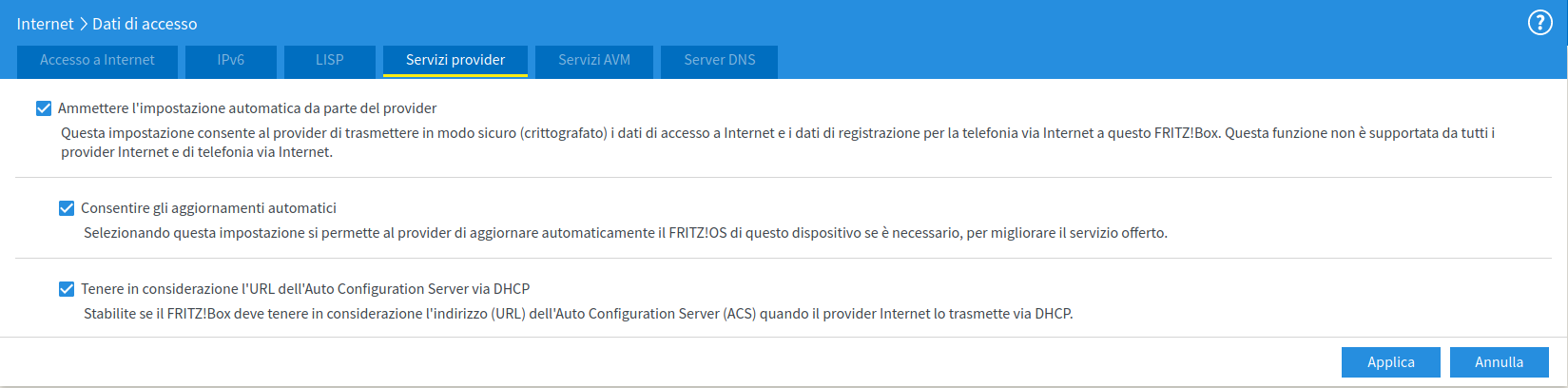Untick the automatic provider configuration checkbox
Viewport: 1568px width, 388px height.
pos(44,108)
